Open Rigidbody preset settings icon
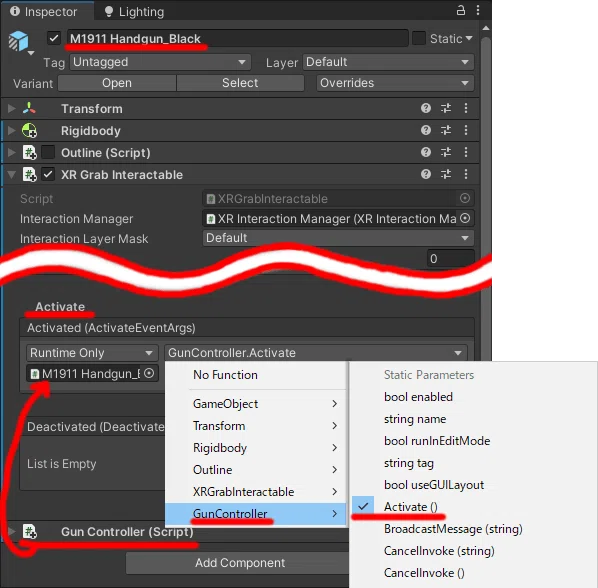This screenshot has height=588, width=598. (446, 130)
